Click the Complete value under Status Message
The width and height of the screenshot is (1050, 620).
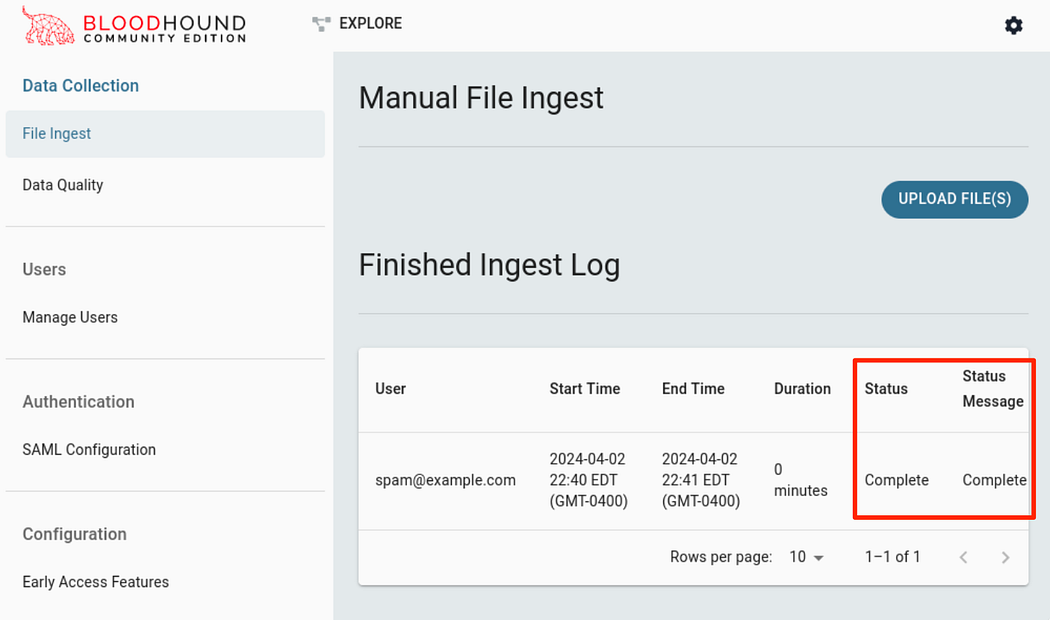pyautogui.click(x=994, y=480)
